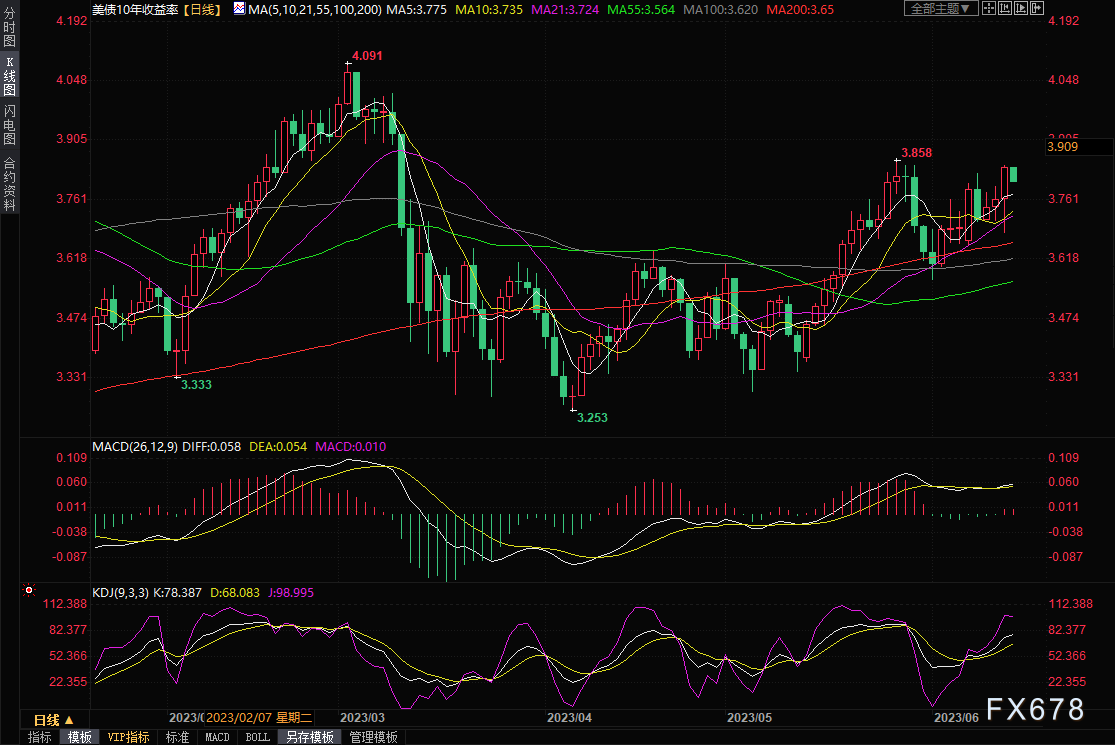Apply the BOLL indicator template
1115x745 pixels.
[x=257, y=737]
